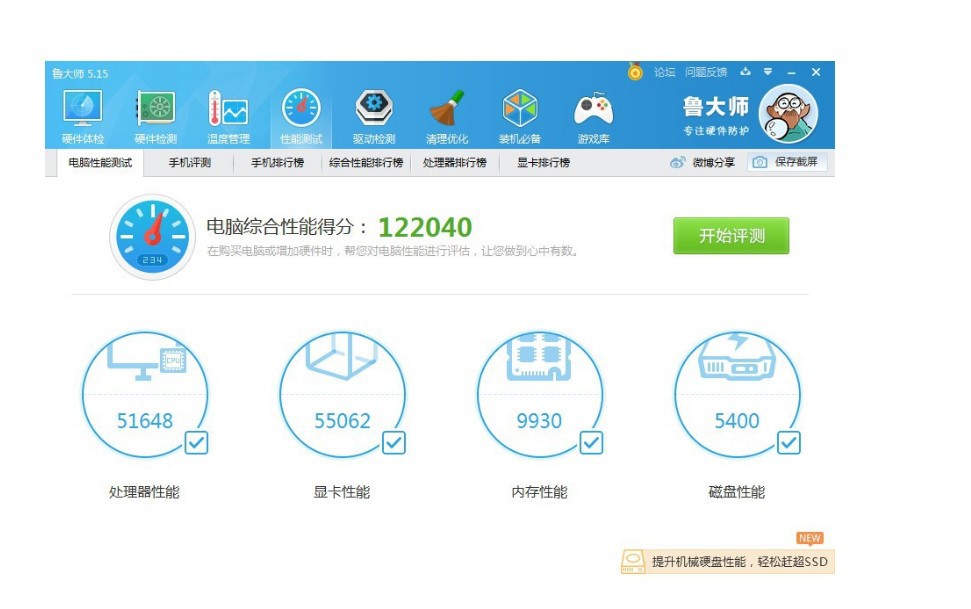The image size is (971, 609).
Task: Click the 鲁大师 5.15 title text
Action: 80,74
